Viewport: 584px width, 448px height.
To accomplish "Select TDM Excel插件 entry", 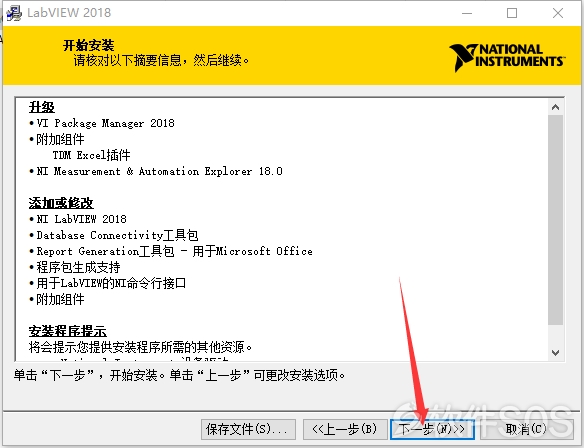I will coord(92,155).
